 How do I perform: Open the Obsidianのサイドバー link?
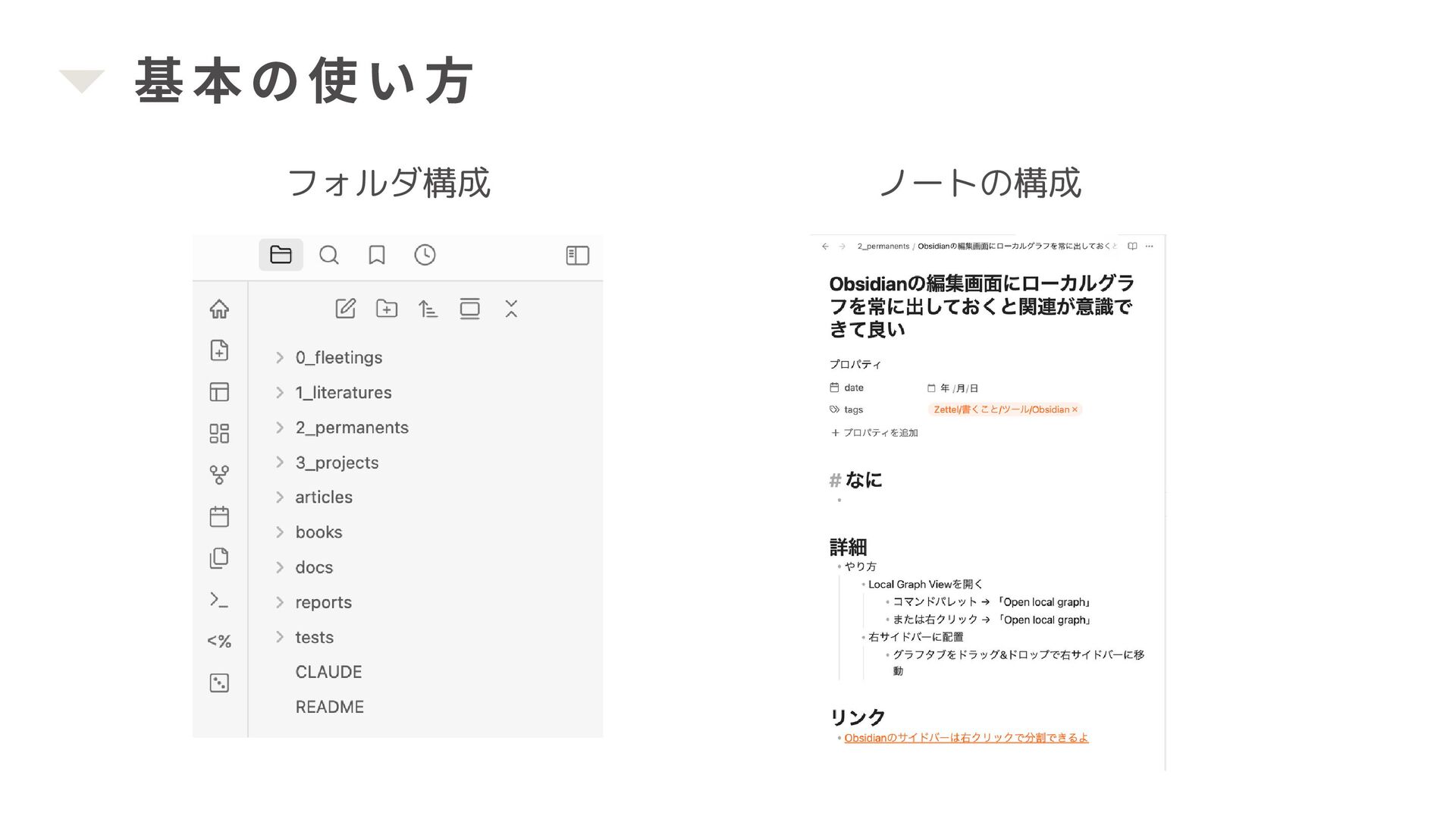pyautogui.click(x=966, y=738)
